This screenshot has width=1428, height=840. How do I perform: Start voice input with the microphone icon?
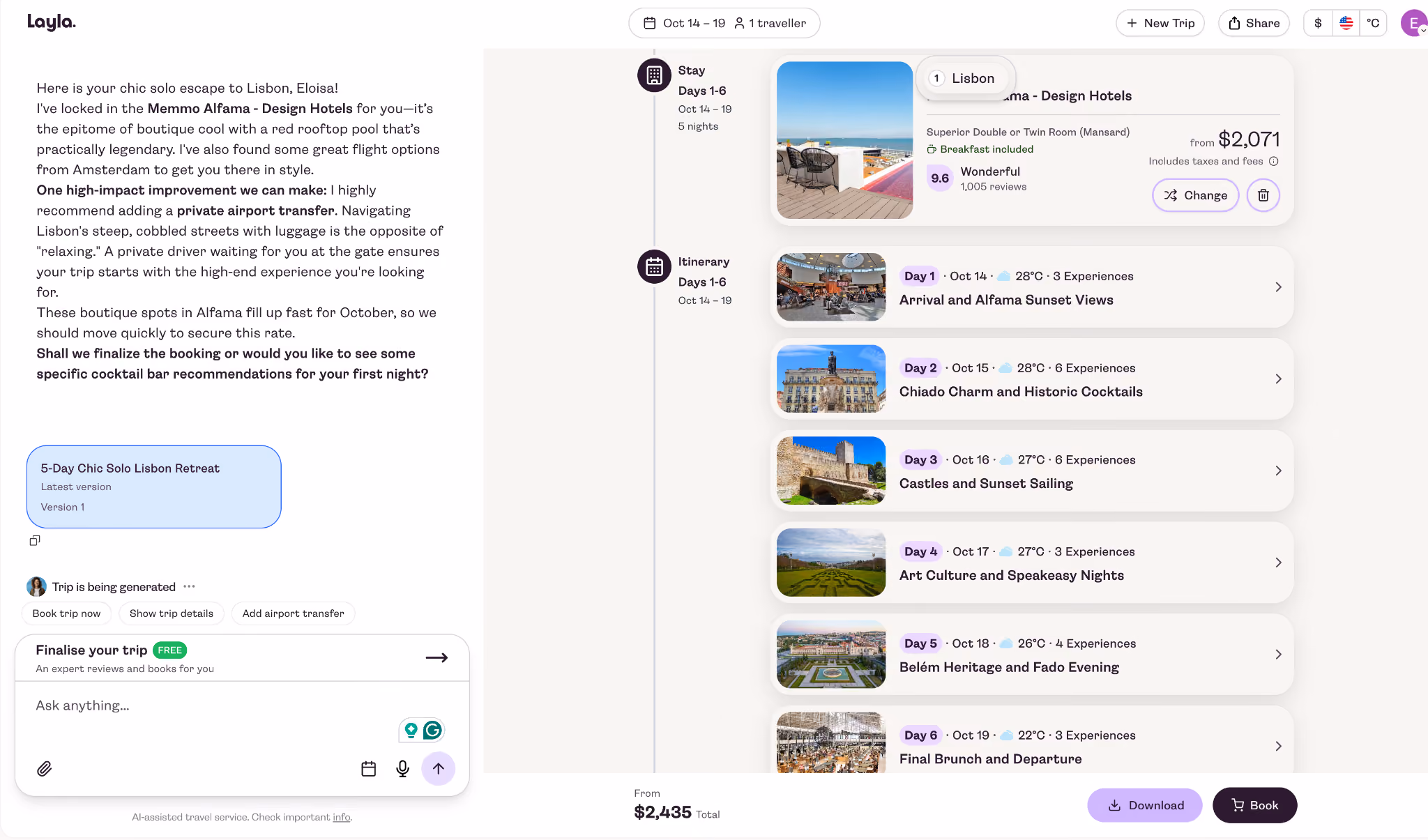403,769
